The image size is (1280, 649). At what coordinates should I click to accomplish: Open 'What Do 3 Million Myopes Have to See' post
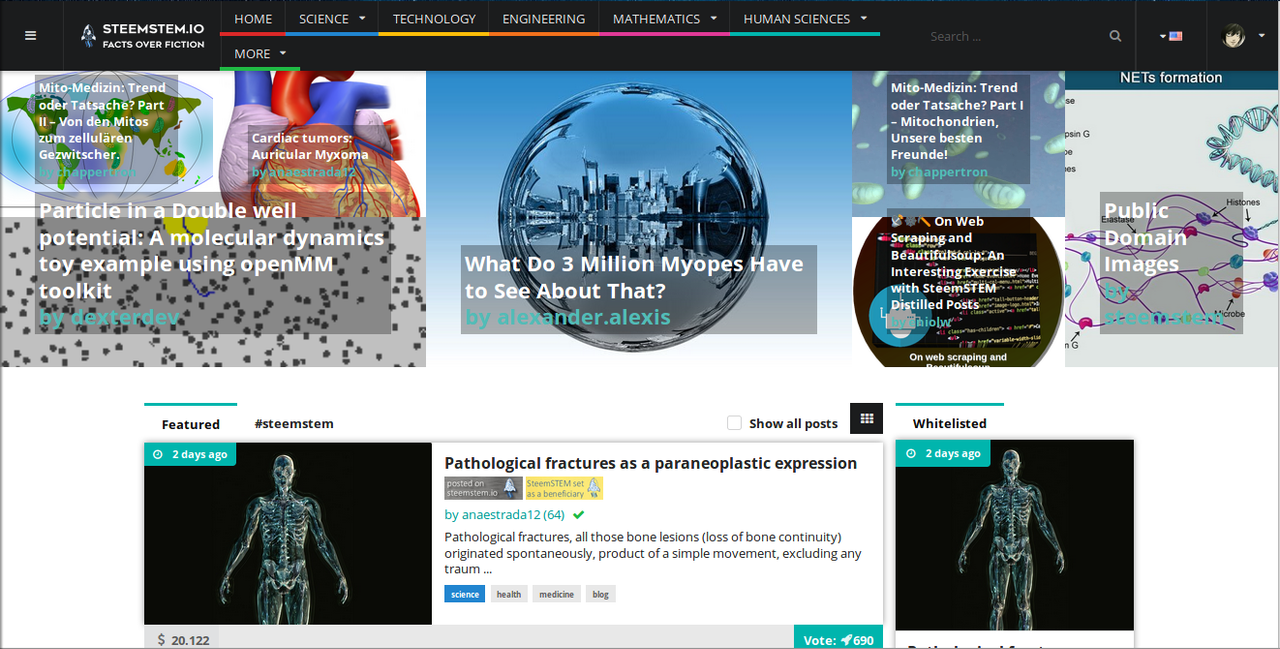[634, 277]
